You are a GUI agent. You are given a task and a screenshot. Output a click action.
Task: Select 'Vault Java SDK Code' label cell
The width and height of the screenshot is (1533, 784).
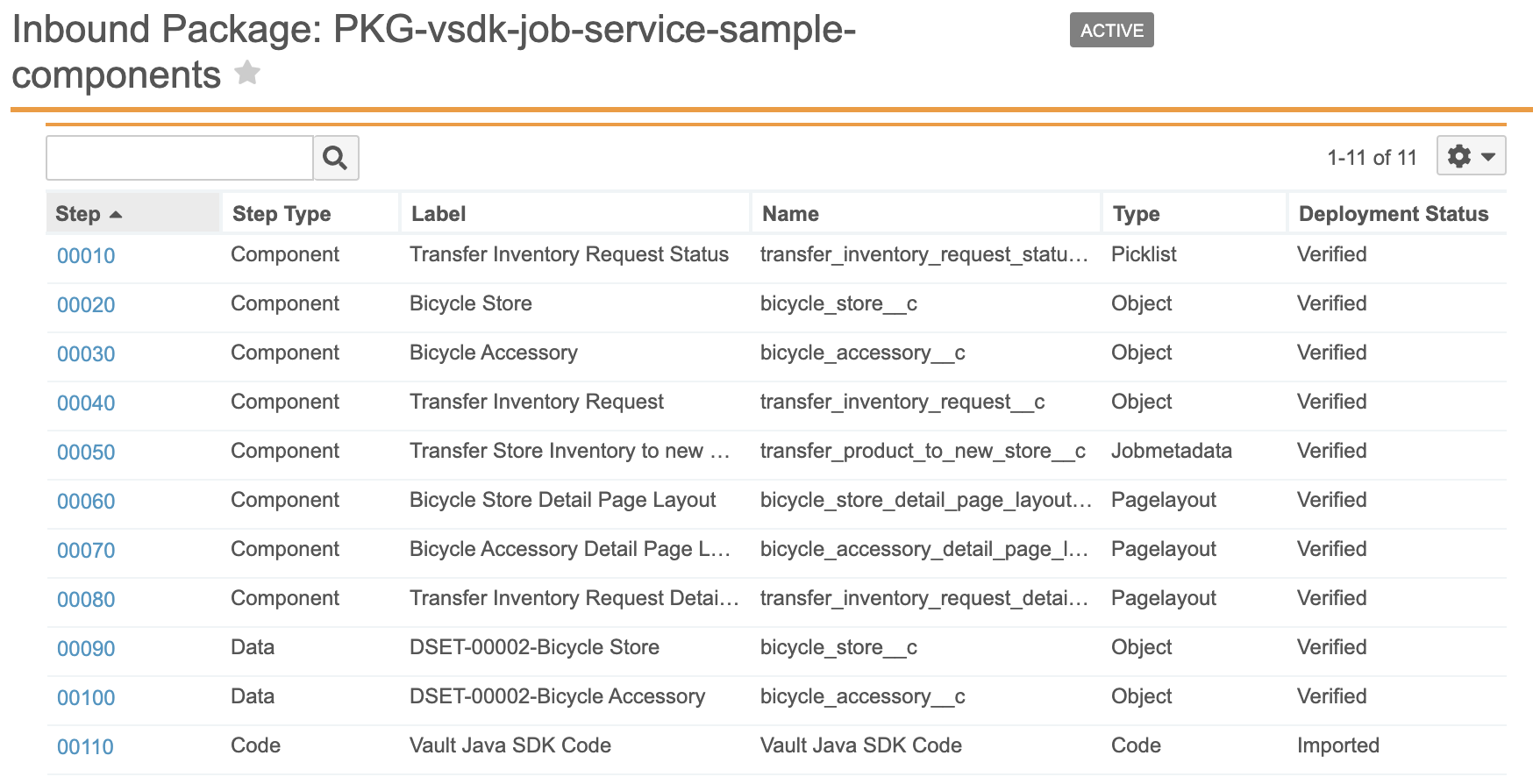pos(510,745)
